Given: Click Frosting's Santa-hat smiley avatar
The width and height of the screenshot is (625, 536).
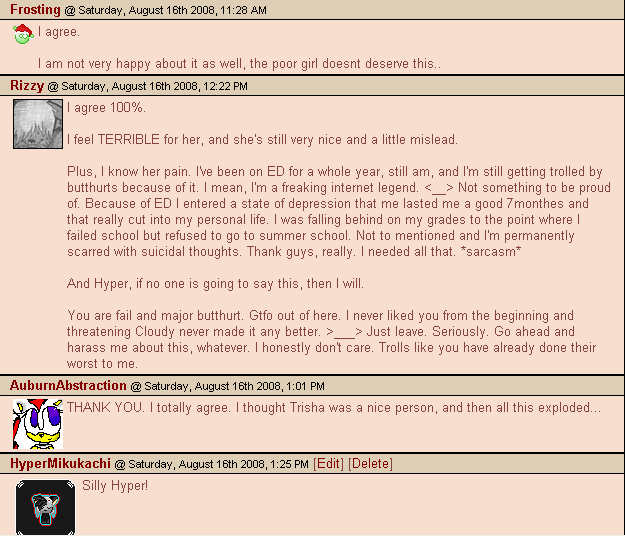Looking at the screenshot, I should tap(23, 34).
